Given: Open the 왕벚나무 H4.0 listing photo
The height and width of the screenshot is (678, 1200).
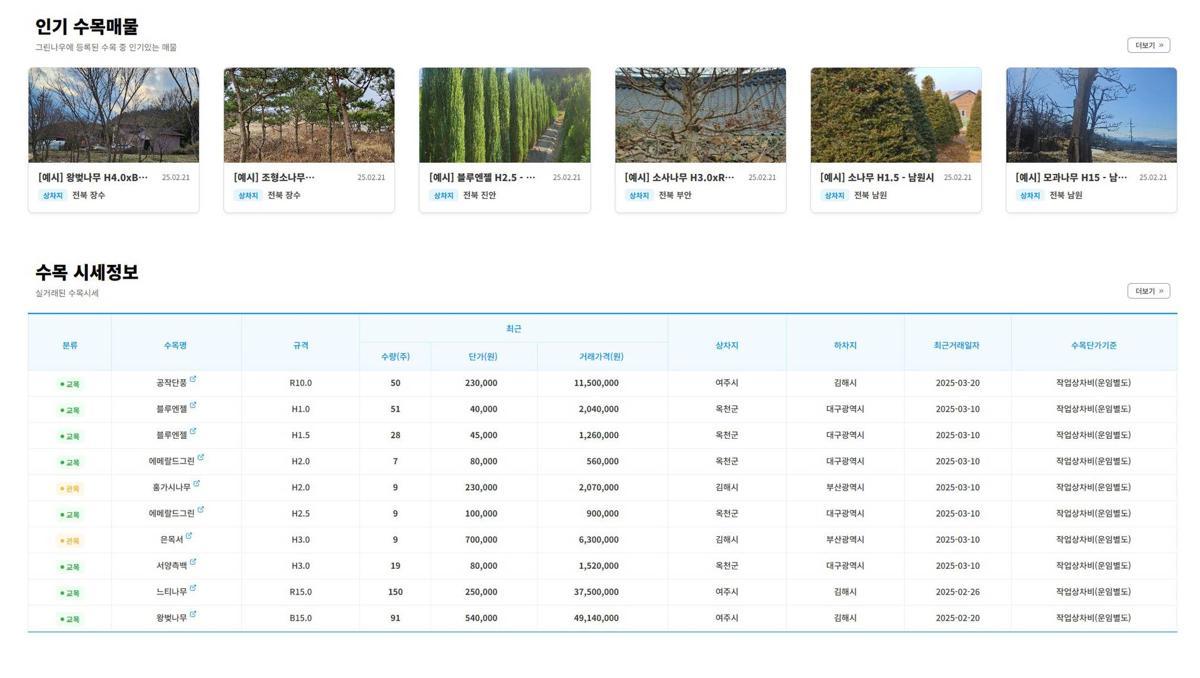Looking at the screenshot, I should coord(113,115).
